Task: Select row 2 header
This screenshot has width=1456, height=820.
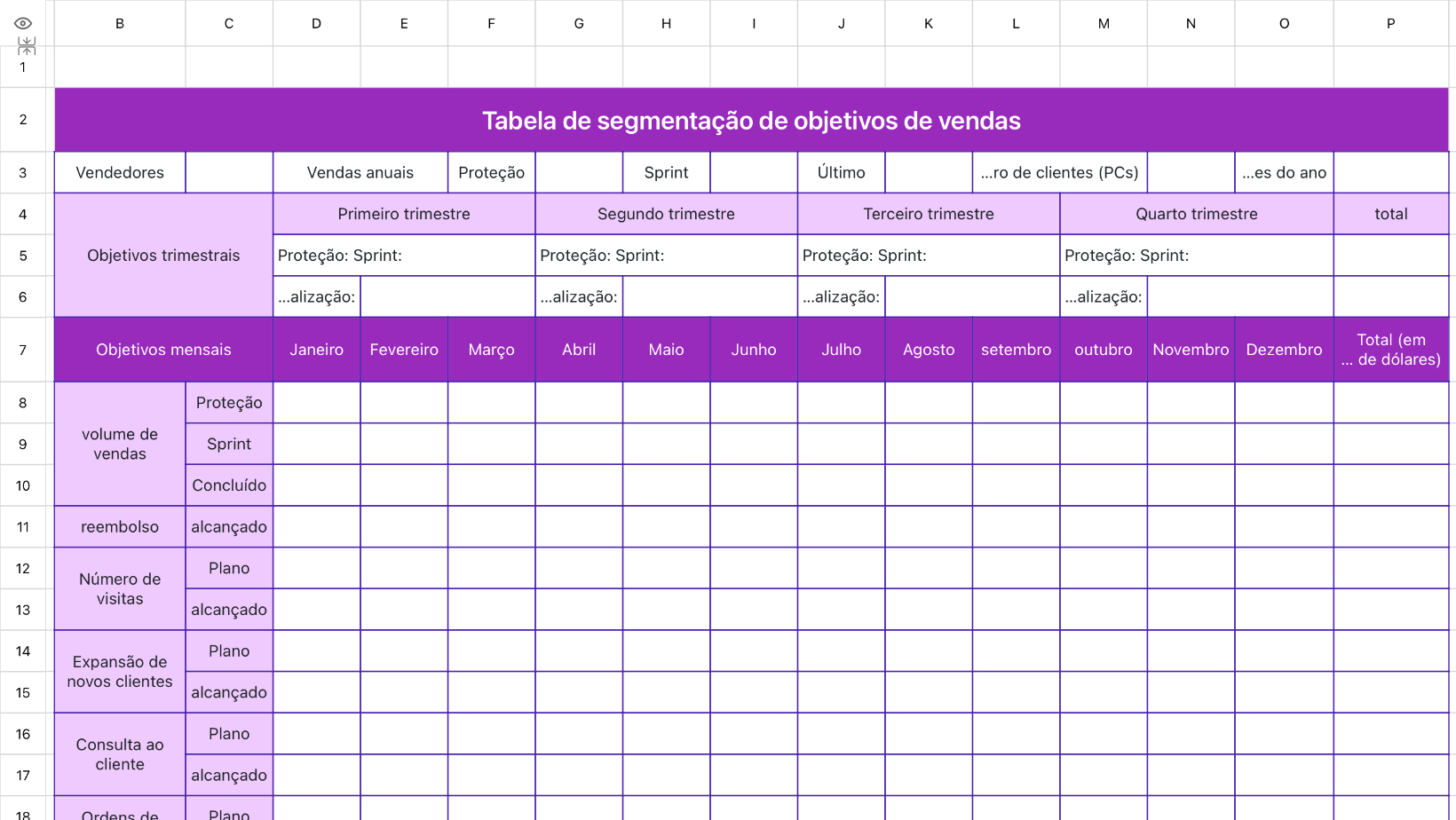Action: coord(23,120)
